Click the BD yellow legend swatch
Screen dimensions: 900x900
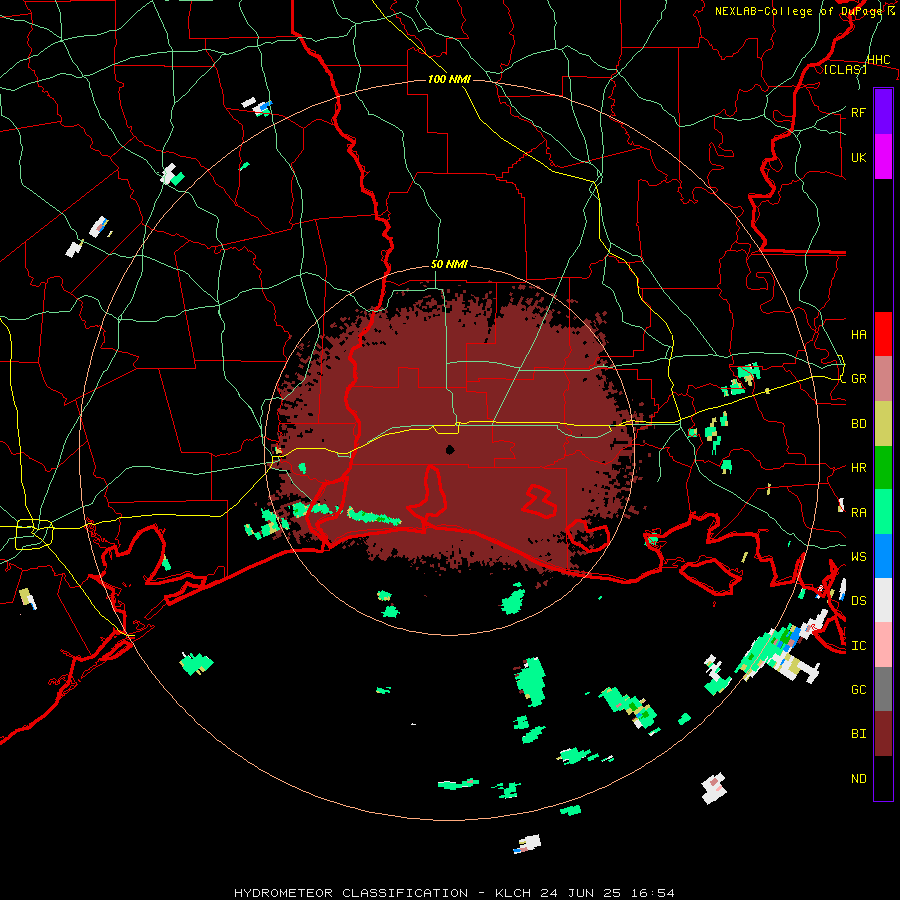[883, 424]
